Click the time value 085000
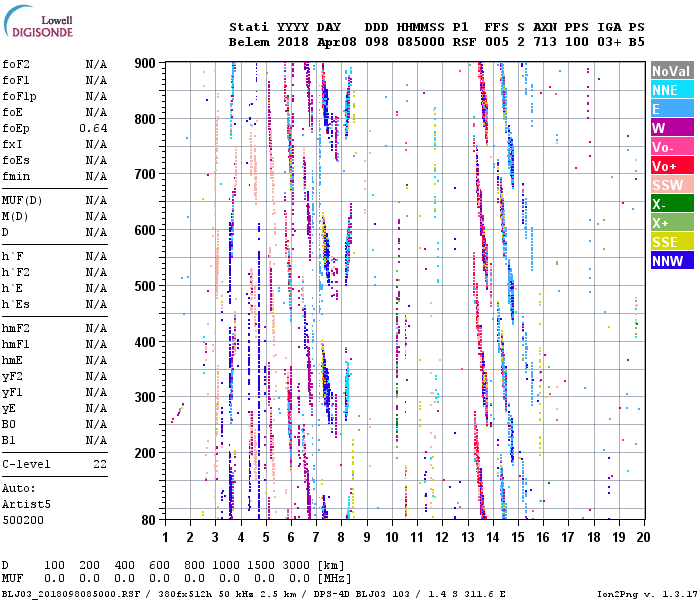This screenshot has width=700, height=600. [421, 42]
